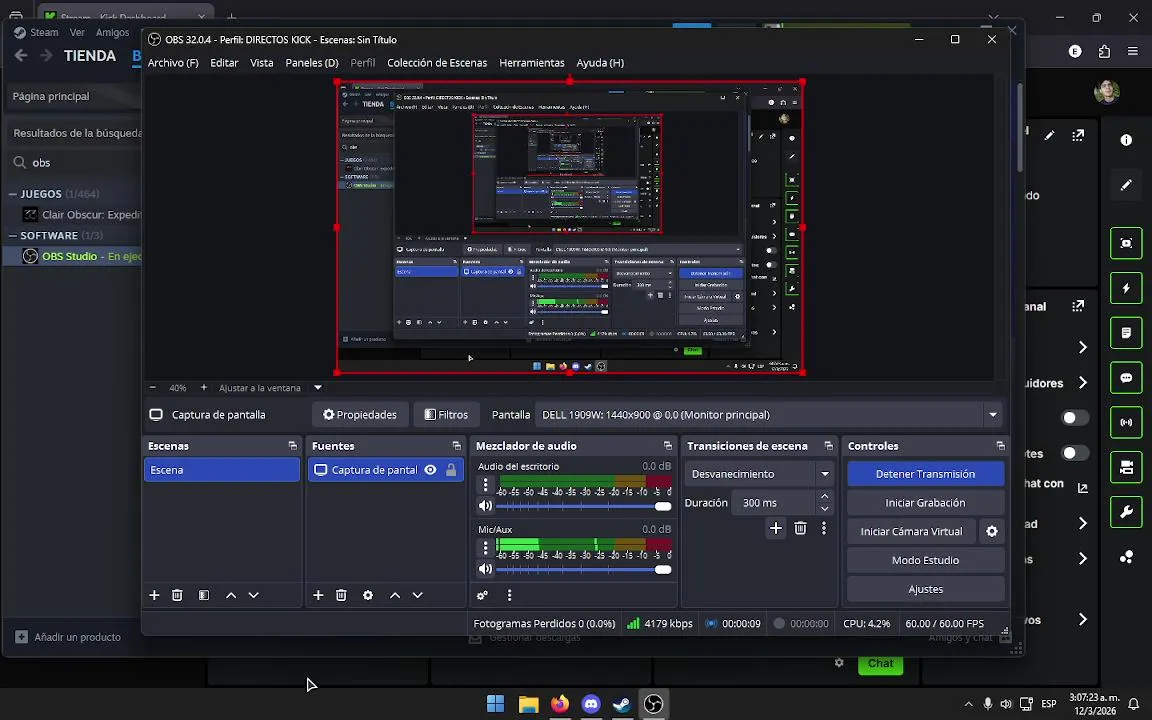Click Iniciar Grabación button
The height and width of the screenshot is (720, 1152).
click(x=926, y=503)
